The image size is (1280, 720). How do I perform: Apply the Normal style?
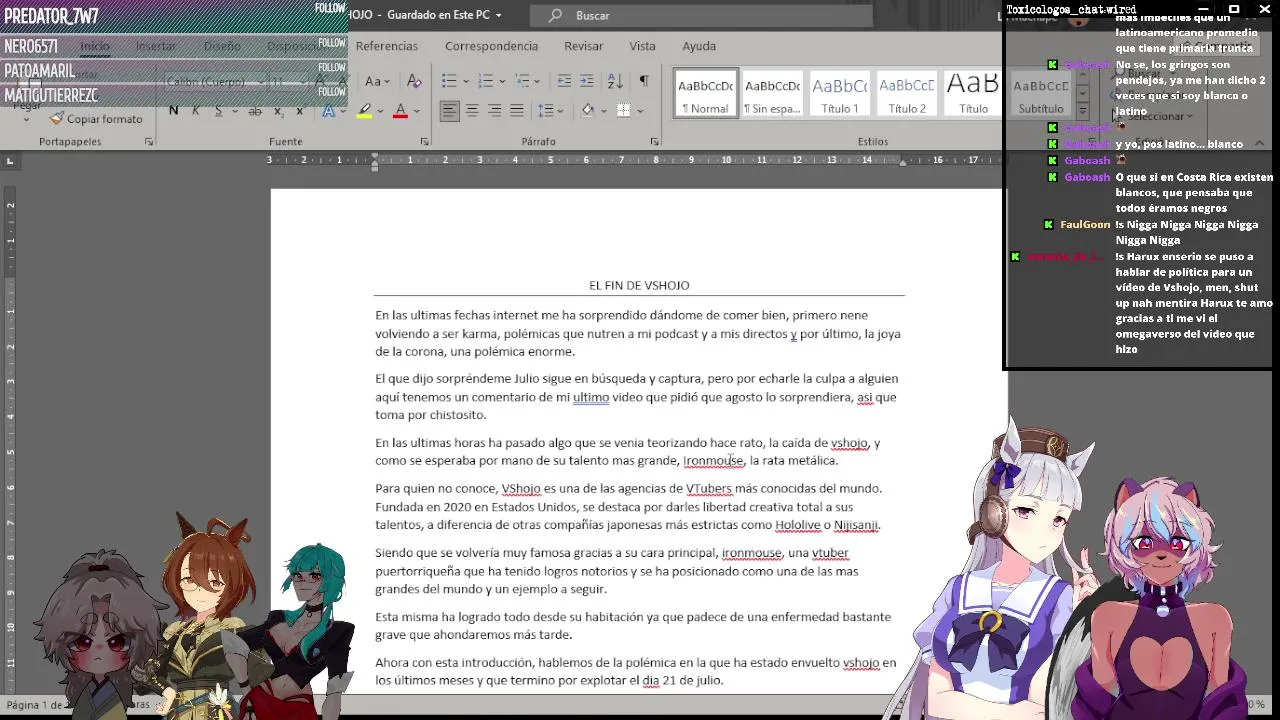click(x=705, y=94)
